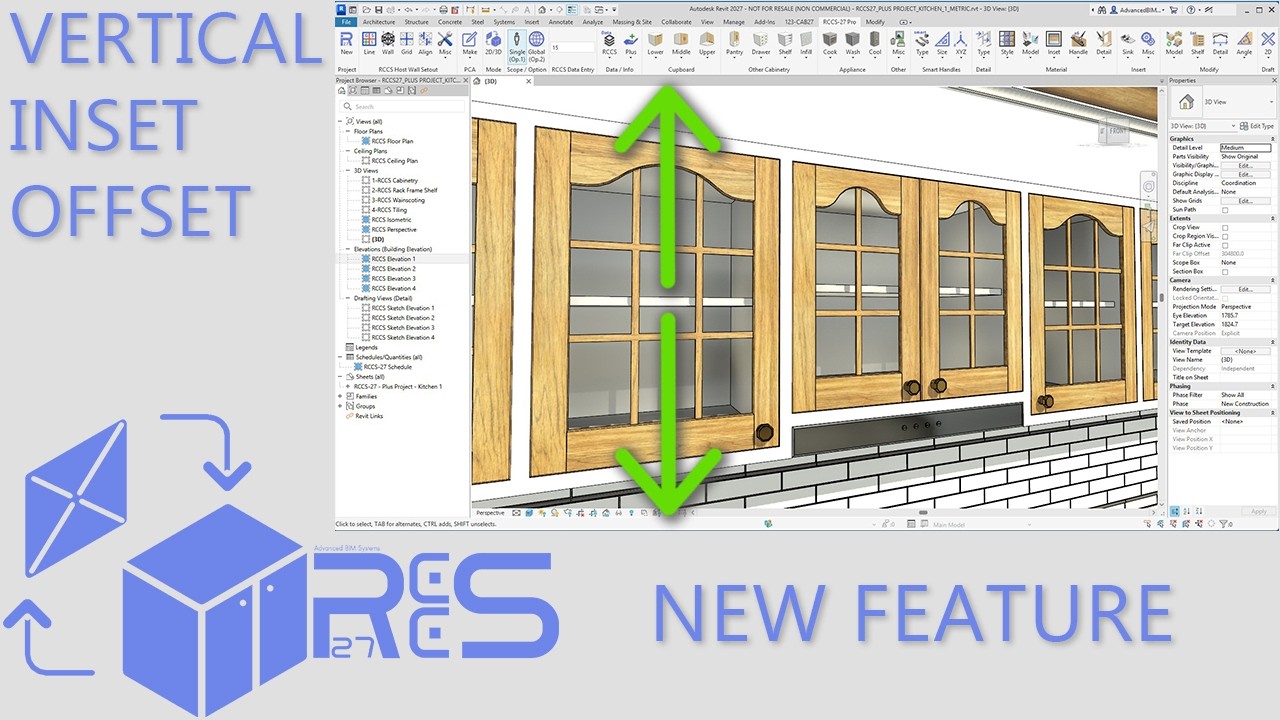Click the Plus data info icon

pos(631,43)
